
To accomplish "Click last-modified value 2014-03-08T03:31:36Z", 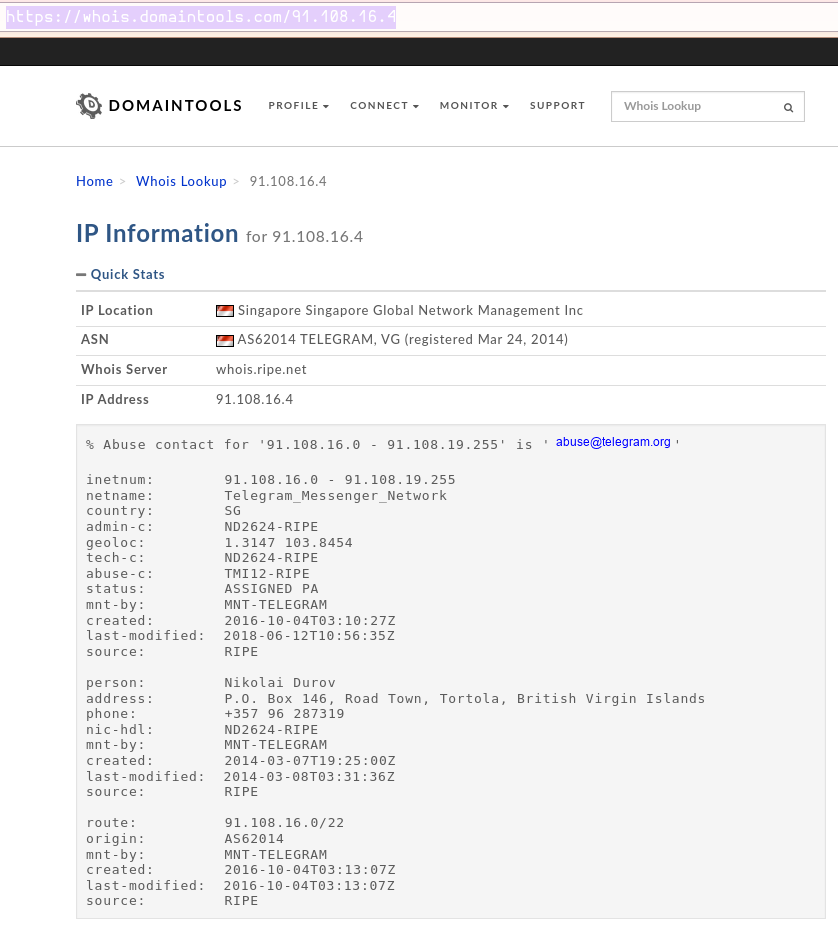I will [310, 777].
